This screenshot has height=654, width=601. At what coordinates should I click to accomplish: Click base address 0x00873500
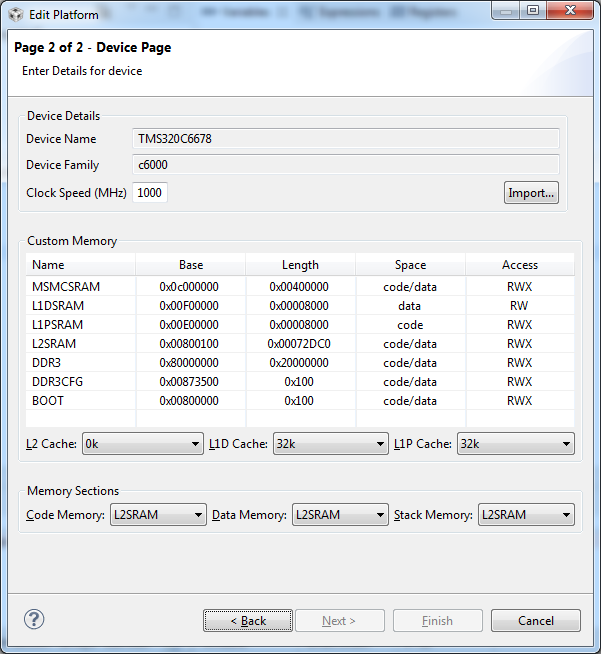coord(189,382)
